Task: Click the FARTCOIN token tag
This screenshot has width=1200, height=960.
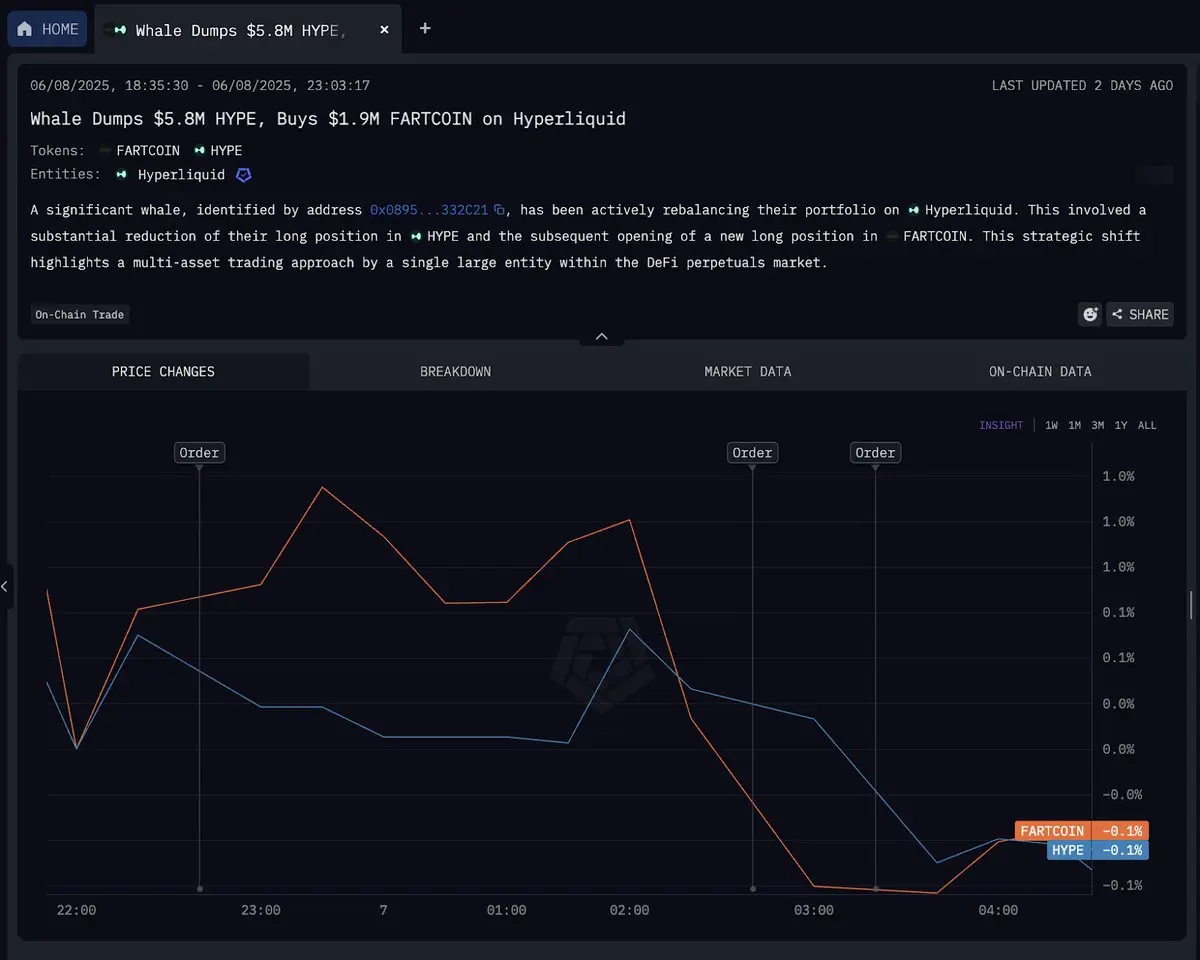Action: [140, 150]
